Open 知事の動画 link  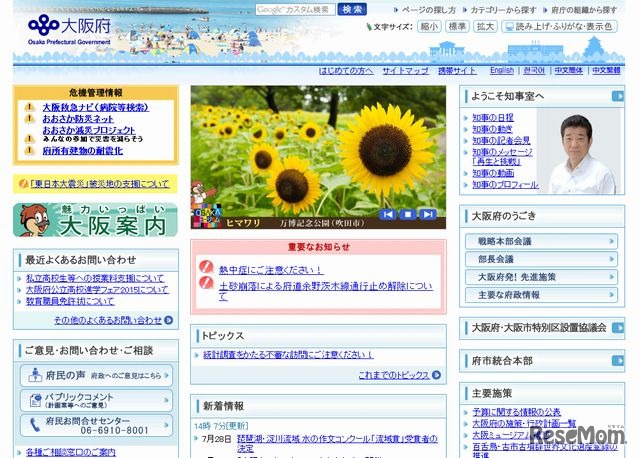(493, 173)
